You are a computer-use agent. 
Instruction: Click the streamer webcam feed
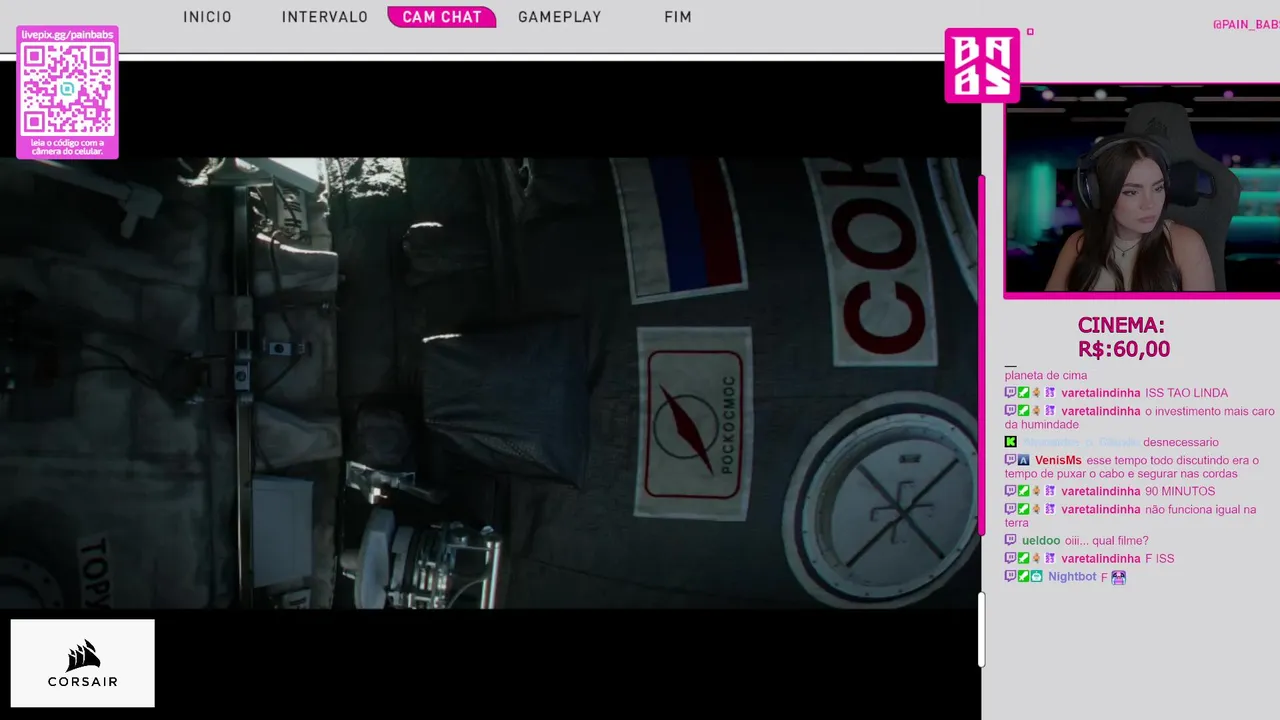point(1143,190)
